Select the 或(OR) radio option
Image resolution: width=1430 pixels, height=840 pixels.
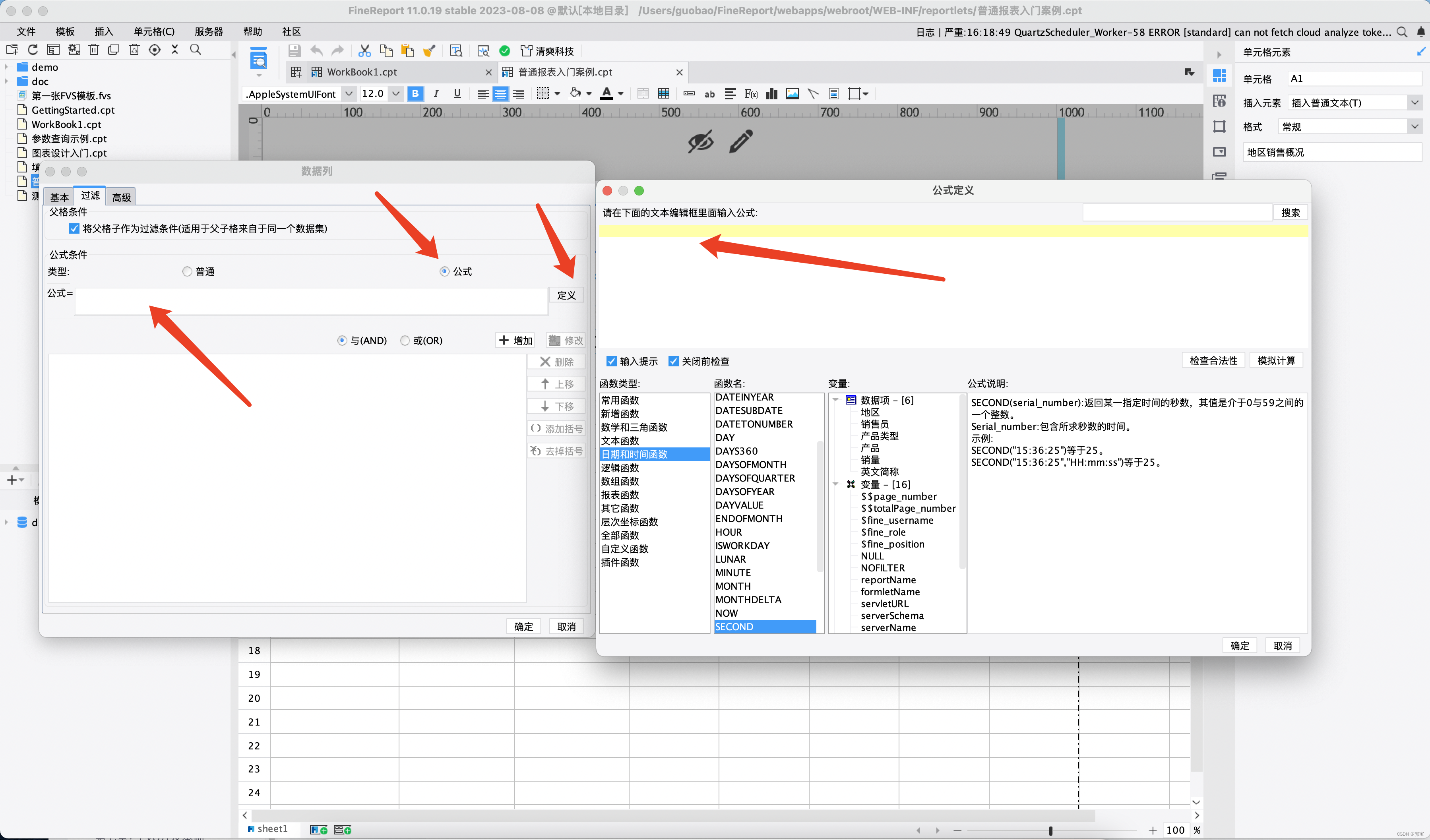tap(405, 340)
